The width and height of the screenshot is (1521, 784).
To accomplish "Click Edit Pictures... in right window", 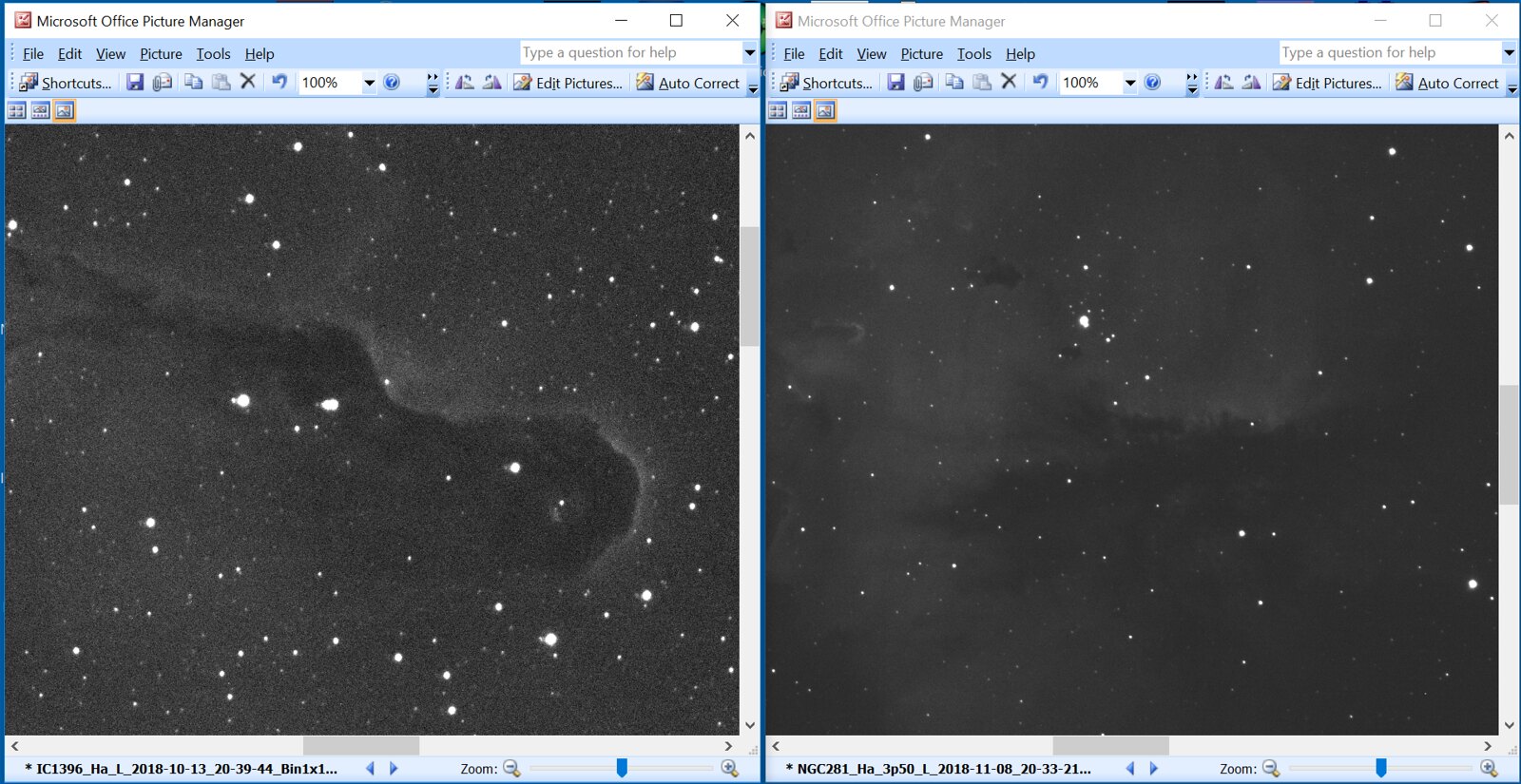I will coord(1329,83).
